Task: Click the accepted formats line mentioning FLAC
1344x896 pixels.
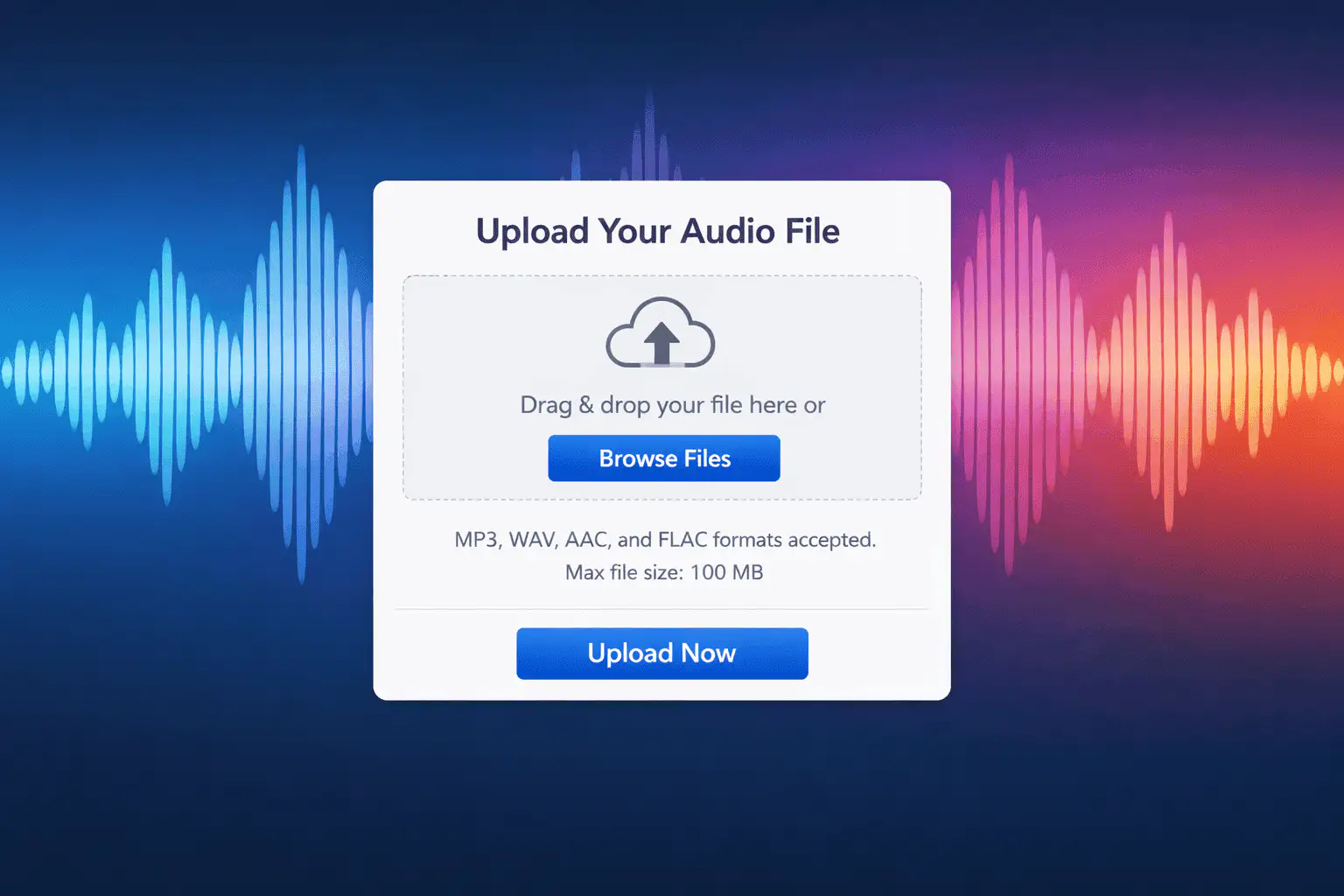Action: point(665,540)
